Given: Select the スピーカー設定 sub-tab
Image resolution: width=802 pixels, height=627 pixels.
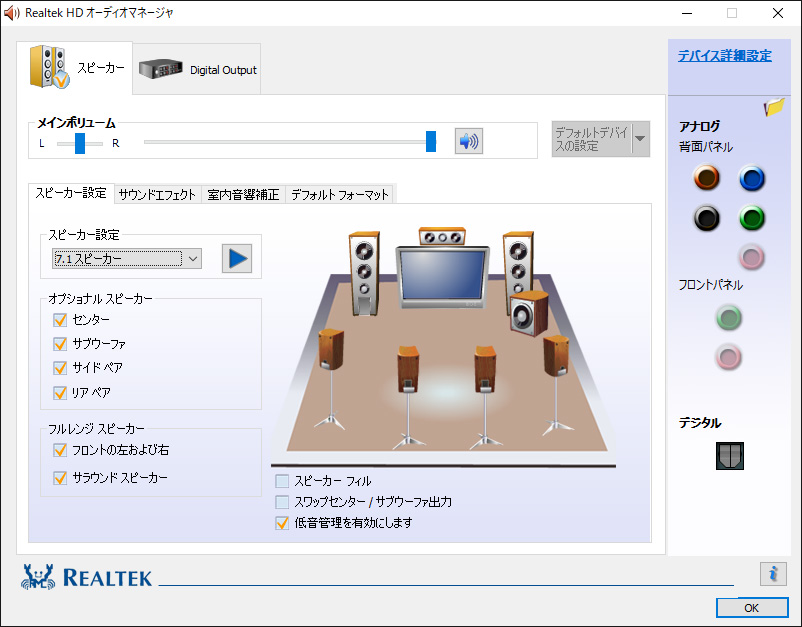Looking at the screenshot, I should tap(71, 193).
